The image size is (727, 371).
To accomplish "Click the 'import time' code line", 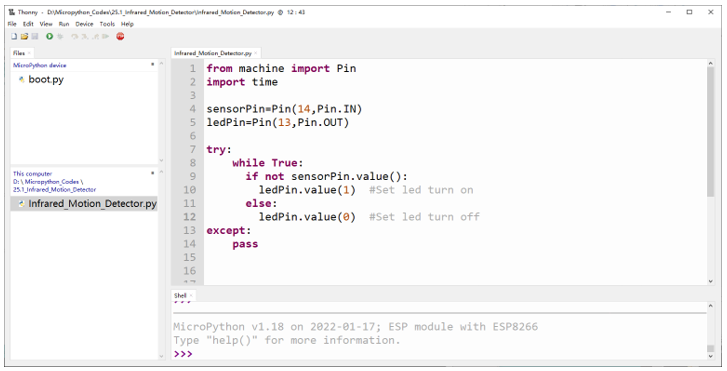I will tap(242, 82).
